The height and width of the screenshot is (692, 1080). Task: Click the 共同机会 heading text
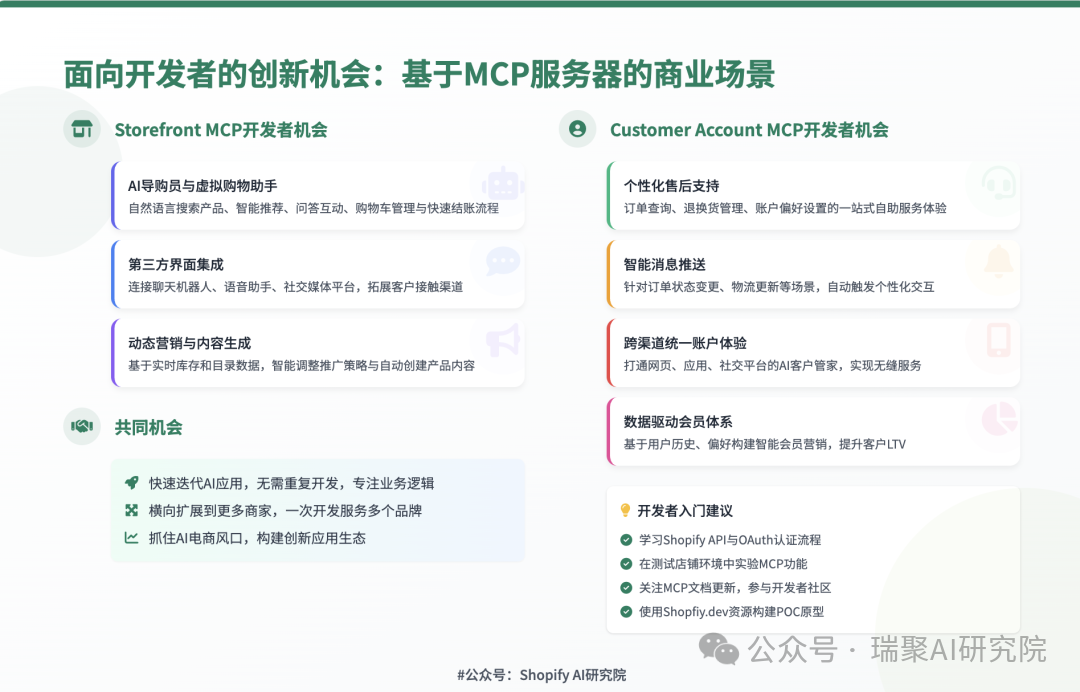149,428
